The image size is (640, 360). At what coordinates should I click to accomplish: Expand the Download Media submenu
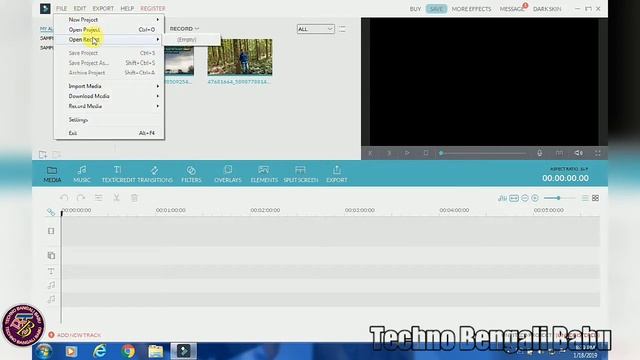point(109,96)
